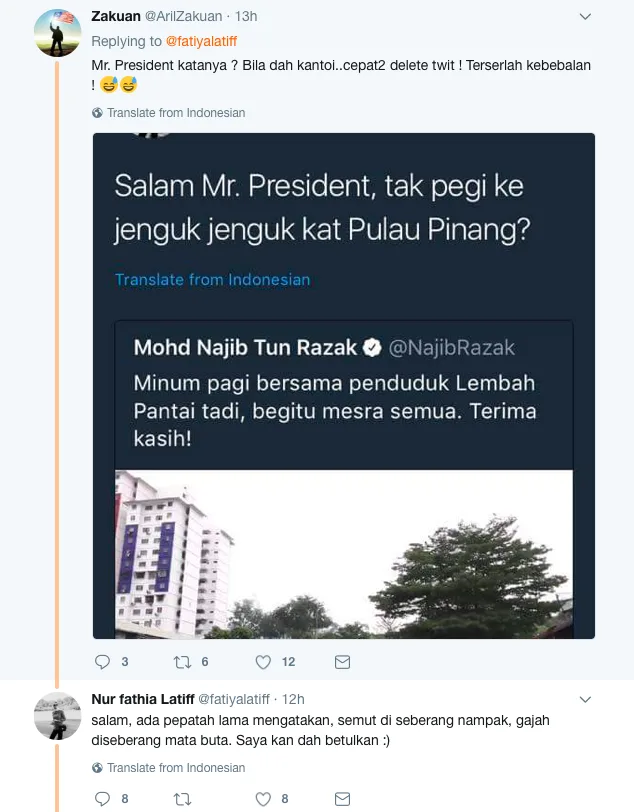This screenshot has height=812, width=634.
Task: Open Zakuan's display name link
Action: (117, 17)
